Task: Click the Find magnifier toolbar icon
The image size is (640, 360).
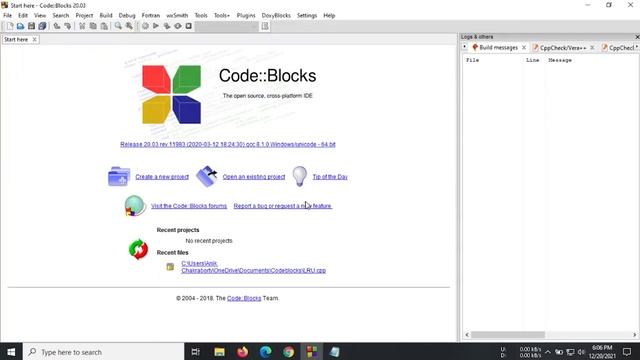Action: click(x=118, y=26)
